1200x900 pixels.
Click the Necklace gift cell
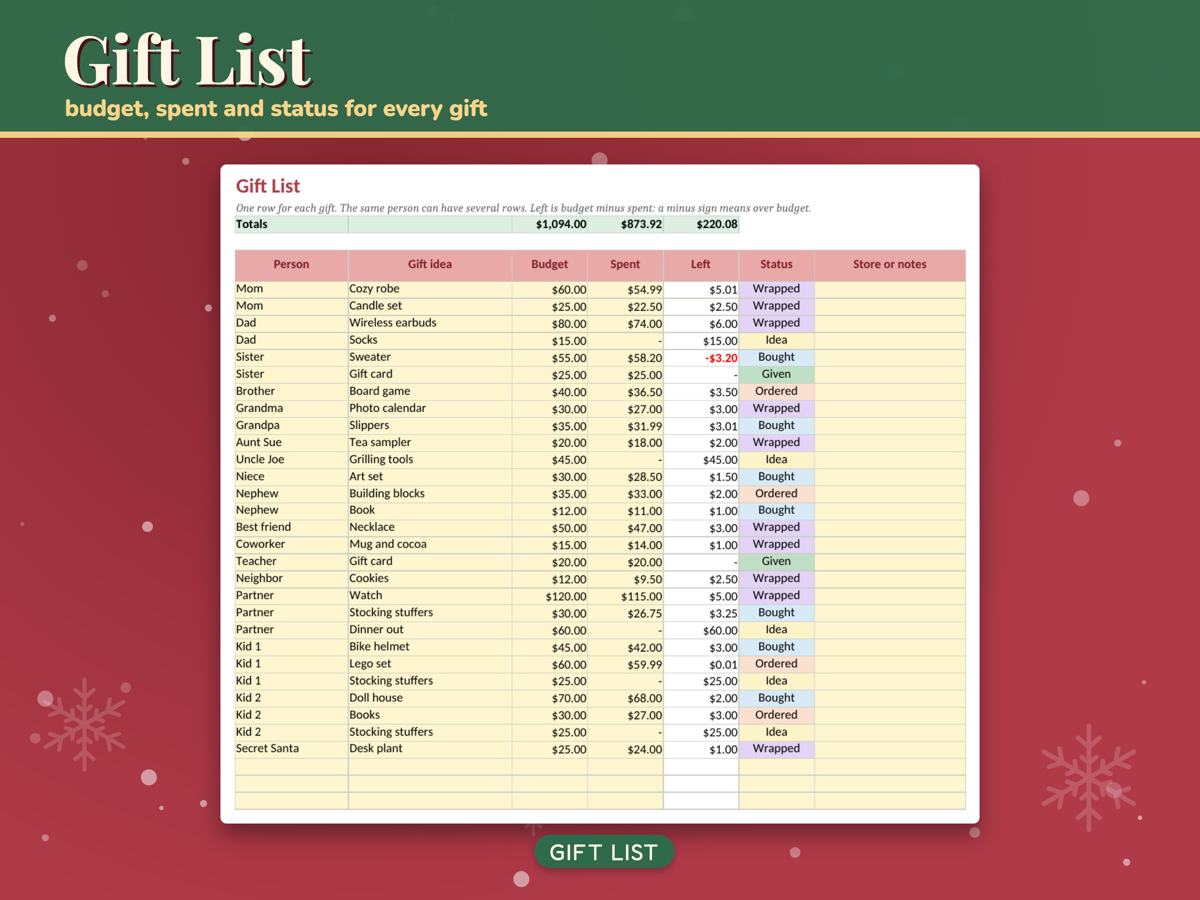pos(430,527)
